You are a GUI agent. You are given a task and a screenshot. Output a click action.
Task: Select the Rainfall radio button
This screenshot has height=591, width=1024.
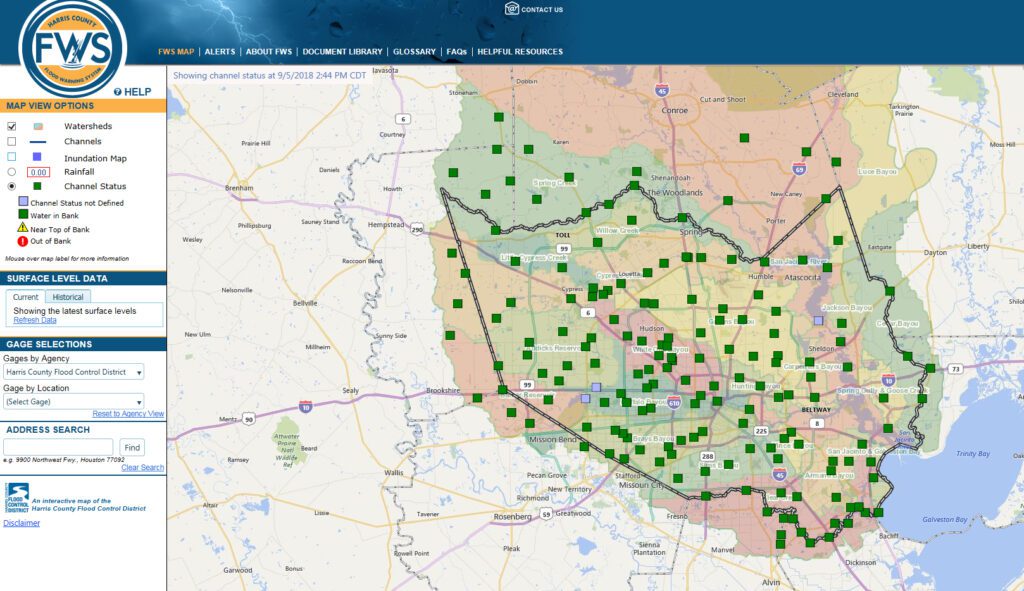[x=9, y=172]
